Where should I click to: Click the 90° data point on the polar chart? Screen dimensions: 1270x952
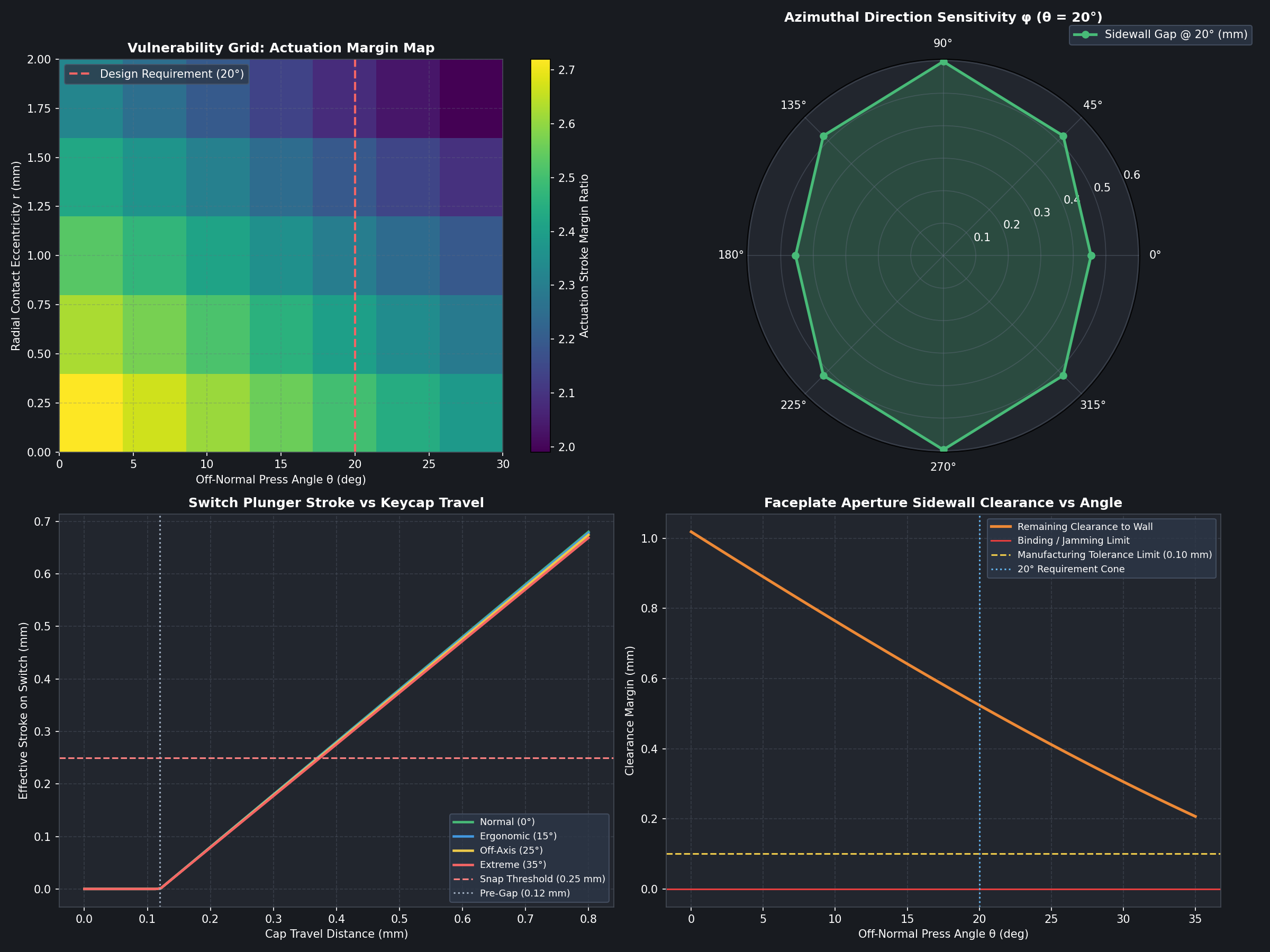click(943, 62)
